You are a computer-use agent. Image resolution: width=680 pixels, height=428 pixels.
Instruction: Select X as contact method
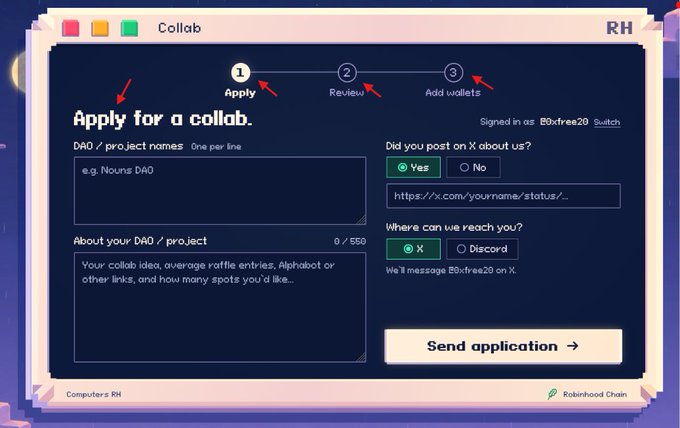[413, 249]
